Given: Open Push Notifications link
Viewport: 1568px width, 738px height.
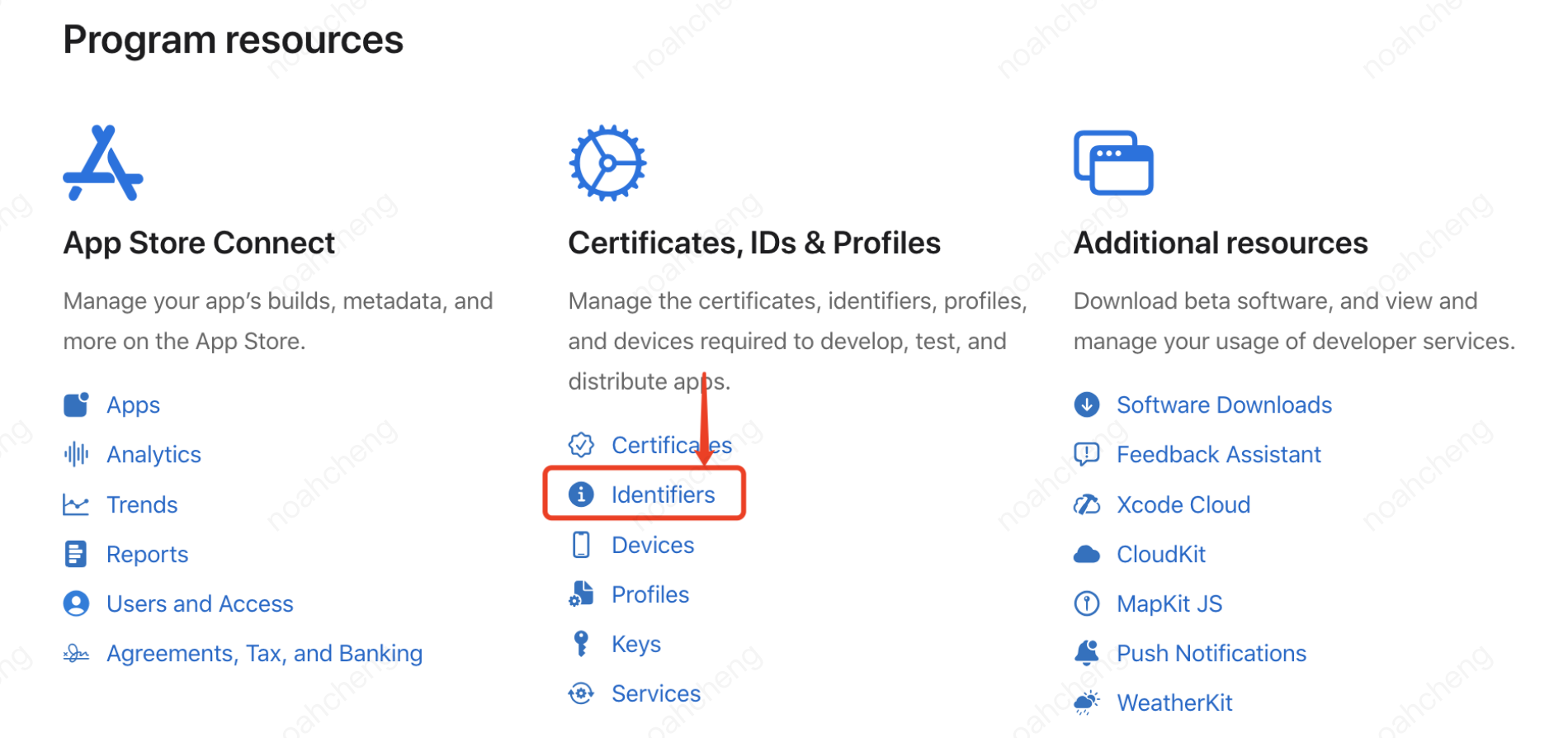Looking at the screenshot, I should pos(1211,653).
